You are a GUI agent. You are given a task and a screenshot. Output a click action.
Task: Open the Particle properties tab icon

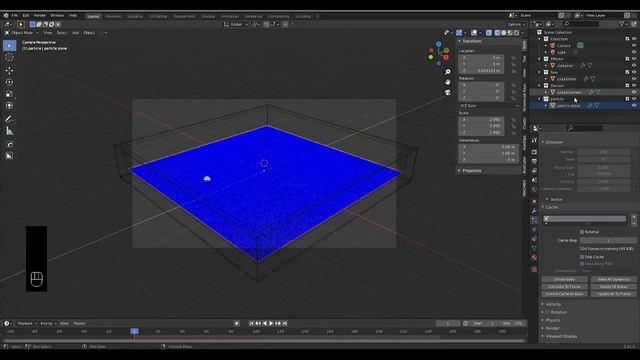[x=534, y=220]
